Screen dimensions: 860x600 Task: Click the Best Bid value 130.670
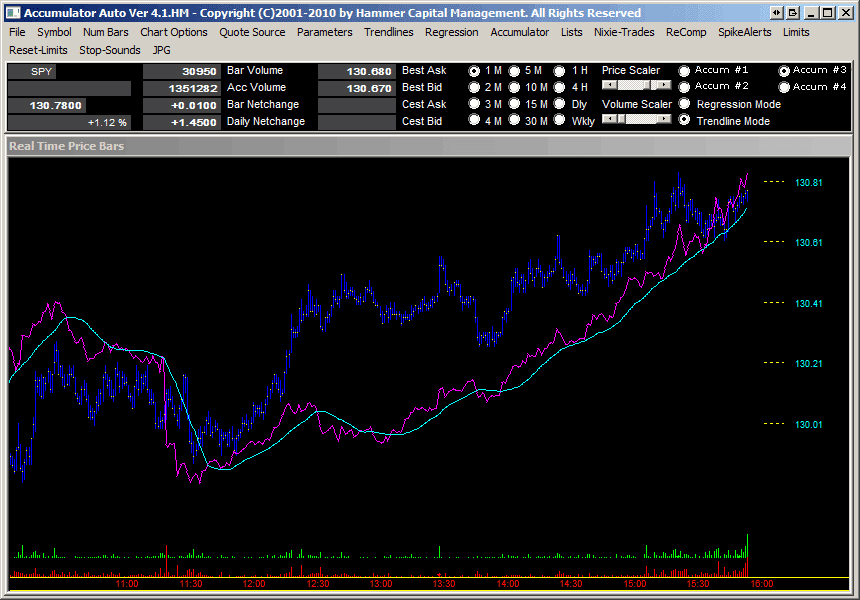coord(357,88)
